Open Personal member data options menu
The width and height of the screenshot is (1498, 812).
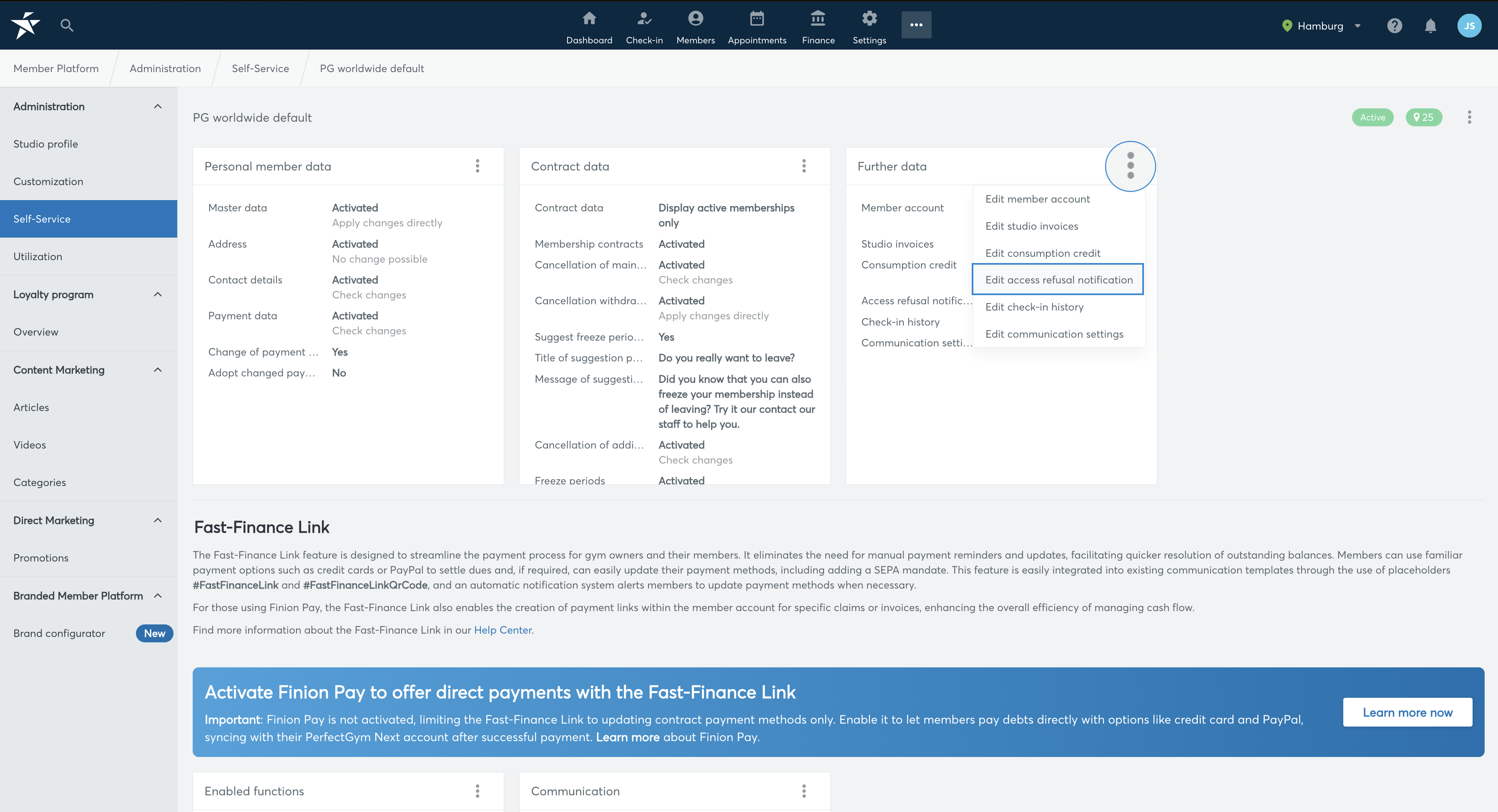[478, 166]
